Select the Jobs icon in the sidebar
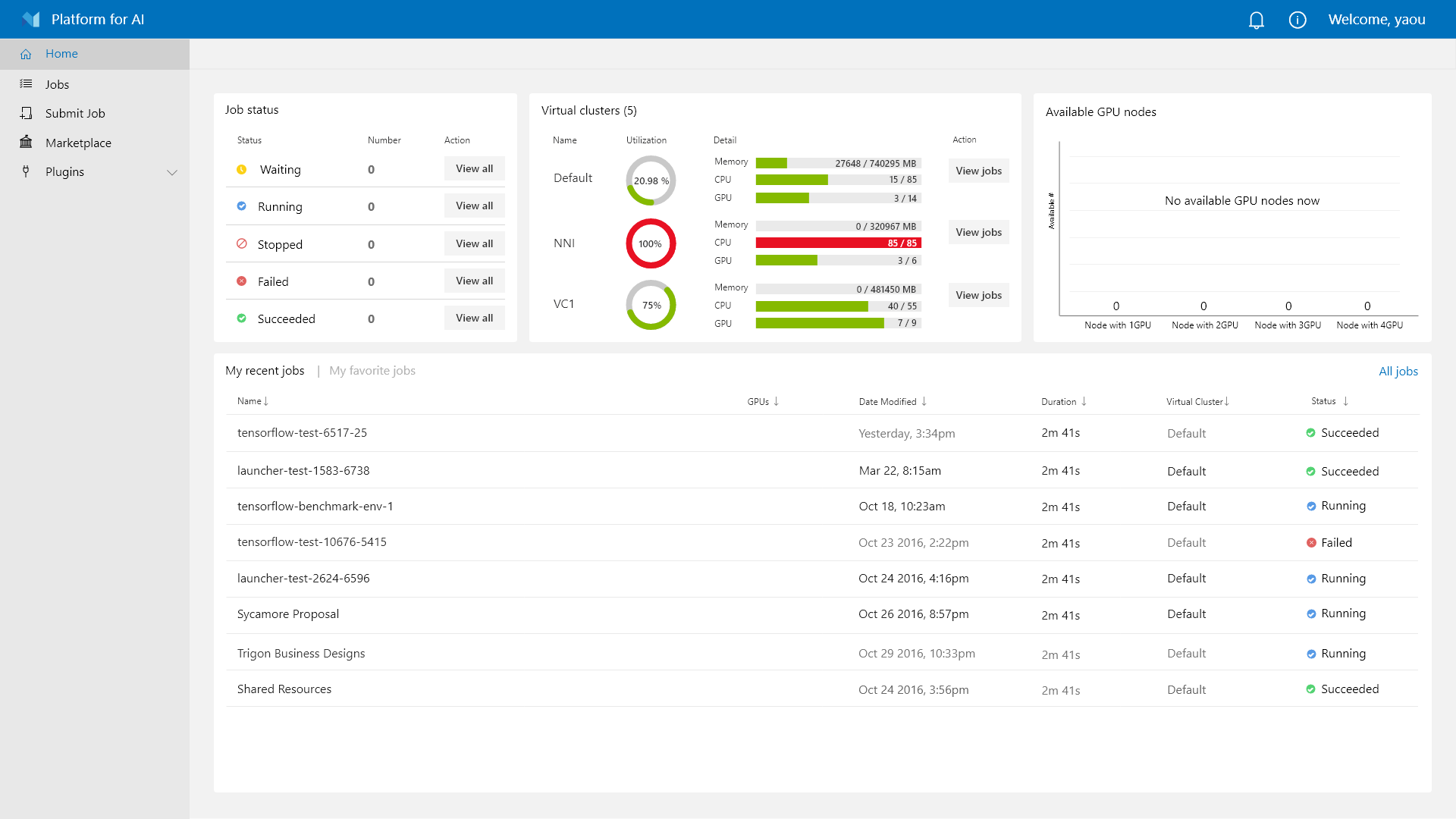Image resolution: width=1456 pixels, height=819 pixels. coord(26,83)
